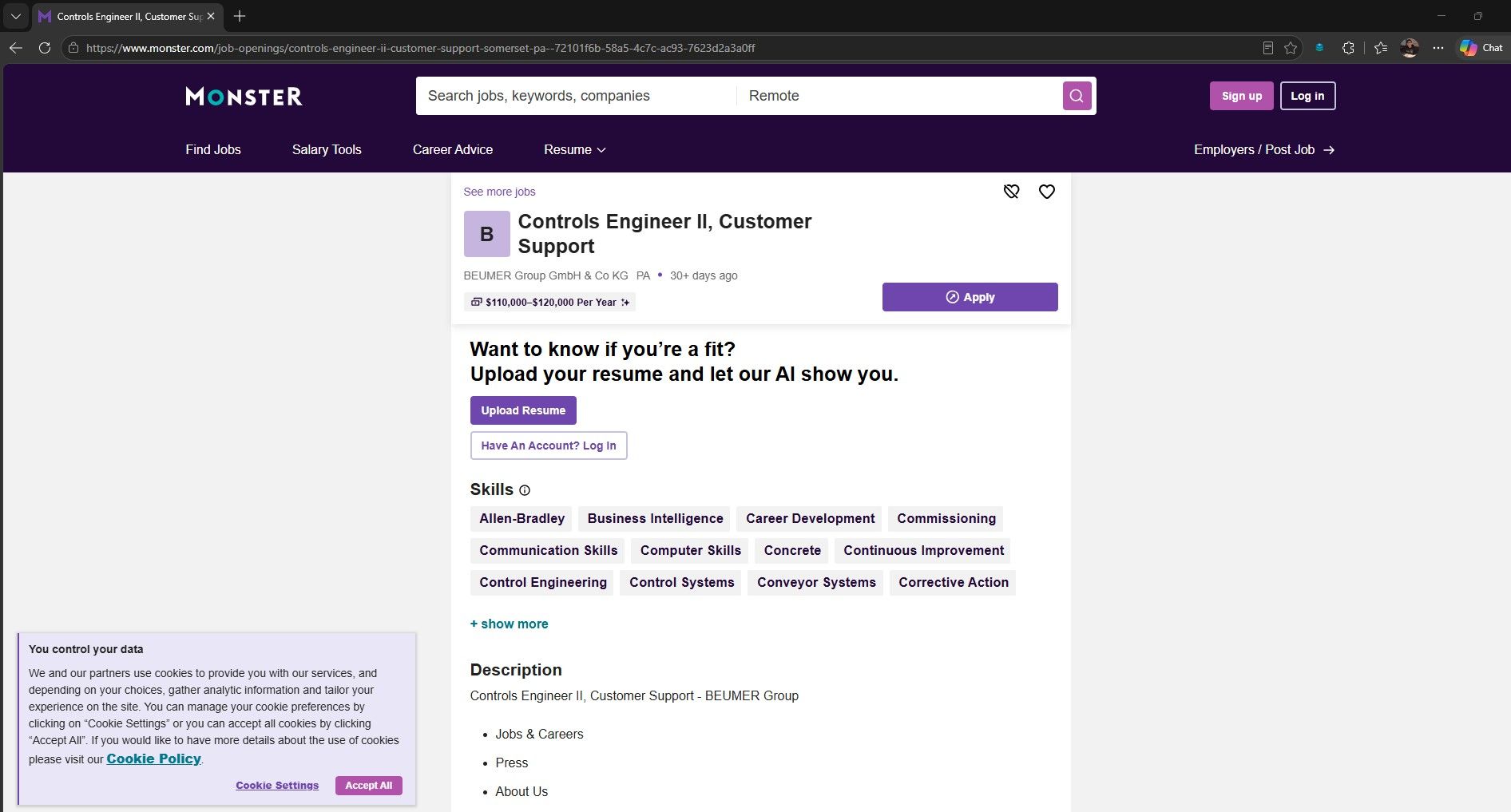Bookmark page with the star icon

[x=1290, y=48]
